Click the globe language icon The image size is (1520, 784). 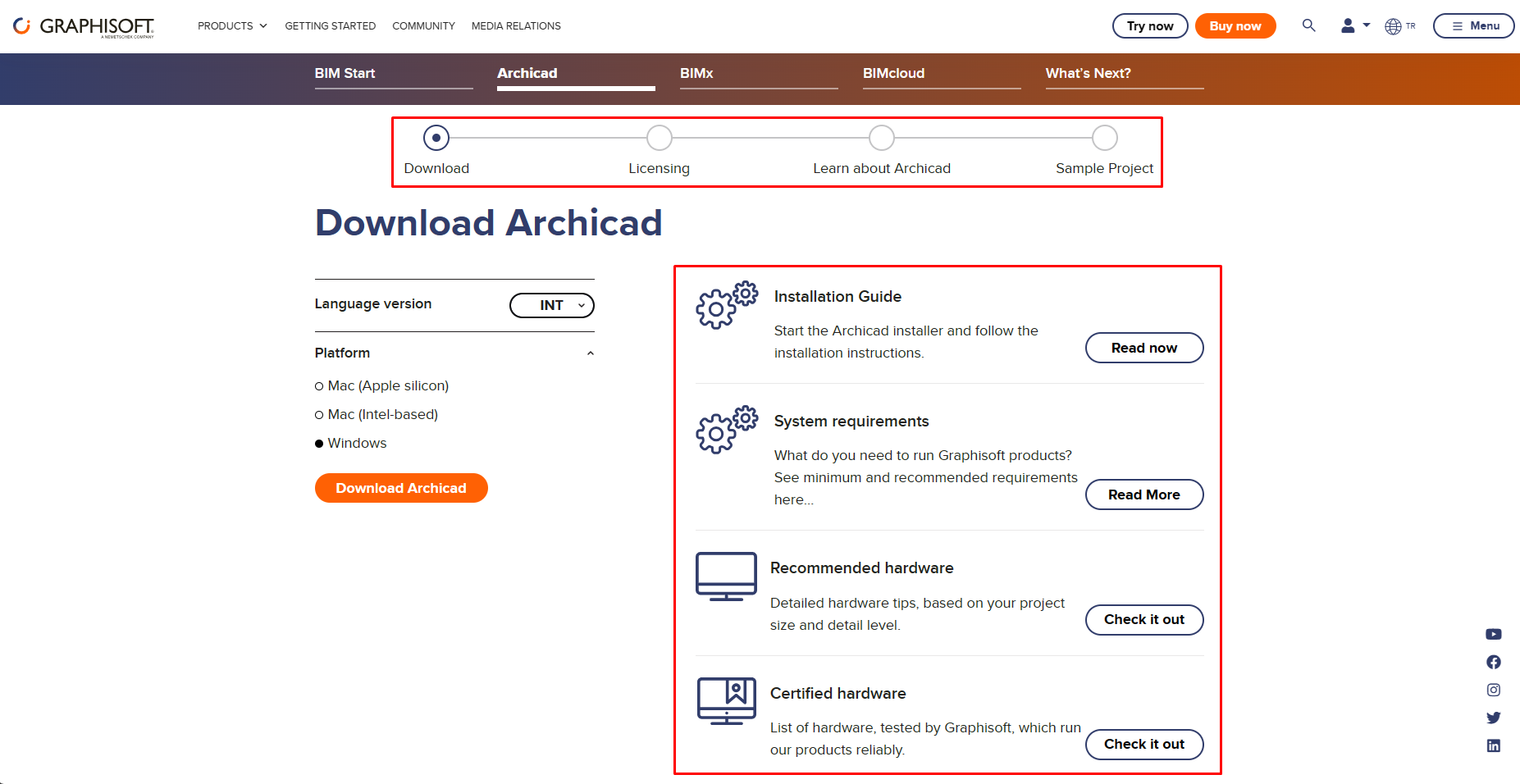1393,26
